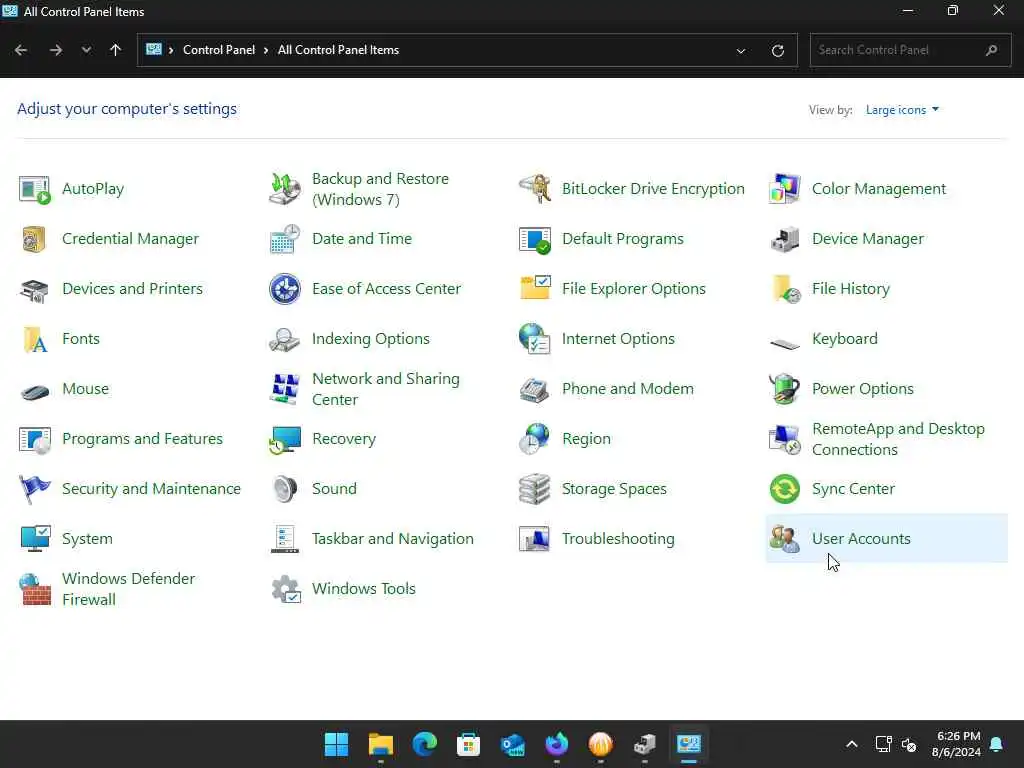Click Windows Defender Firewall brick icon
1024x768 pixels.
click(35, 589)
